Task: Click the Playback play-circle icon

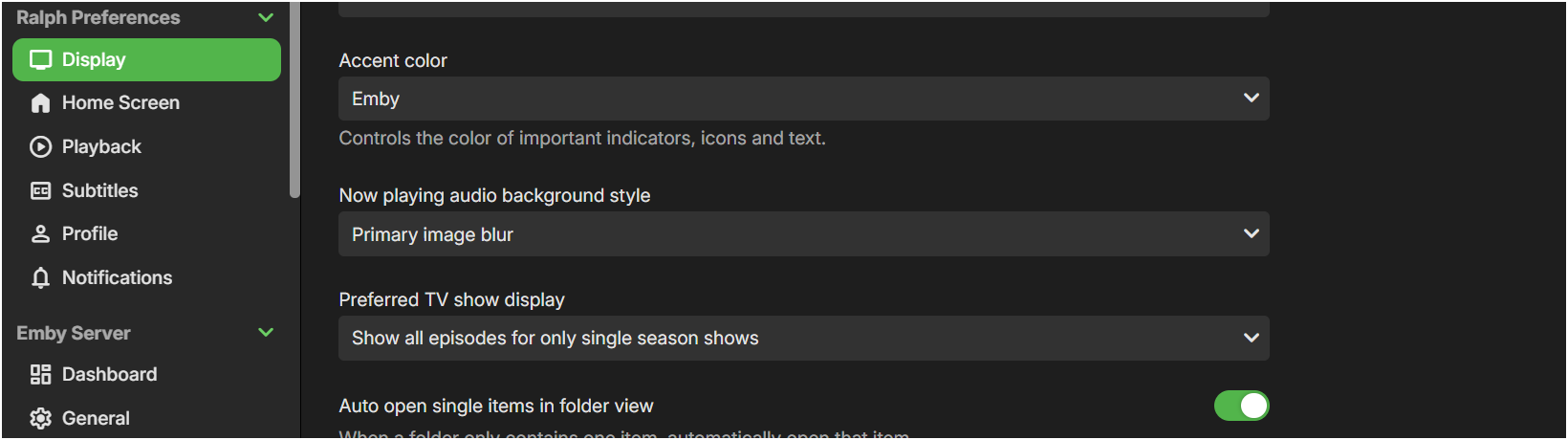Action: 40,147
